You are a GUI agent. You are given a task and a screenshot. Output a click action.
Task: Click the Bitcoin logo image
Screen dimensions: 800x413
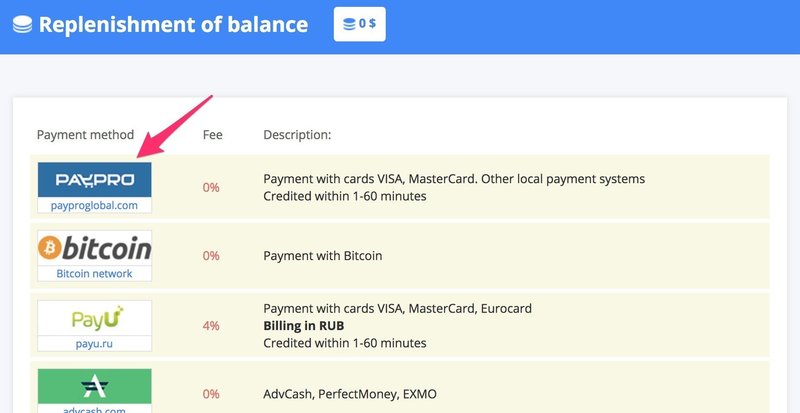click(94, 248)
